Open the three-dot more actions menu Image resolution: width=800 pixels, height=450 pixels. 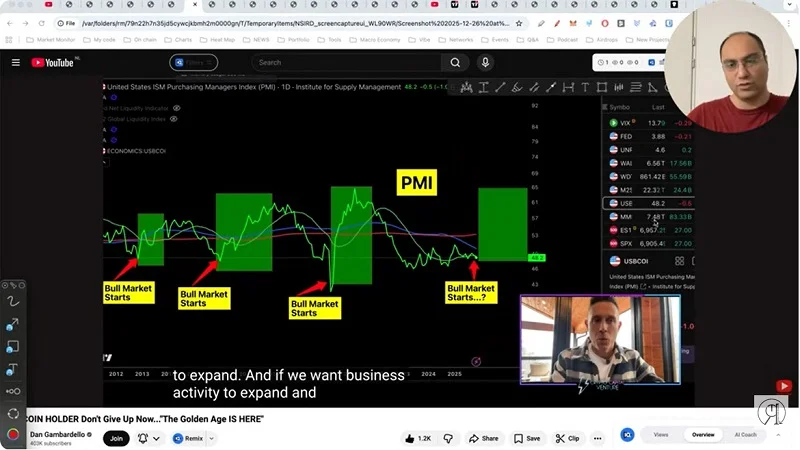click(597, 438)
